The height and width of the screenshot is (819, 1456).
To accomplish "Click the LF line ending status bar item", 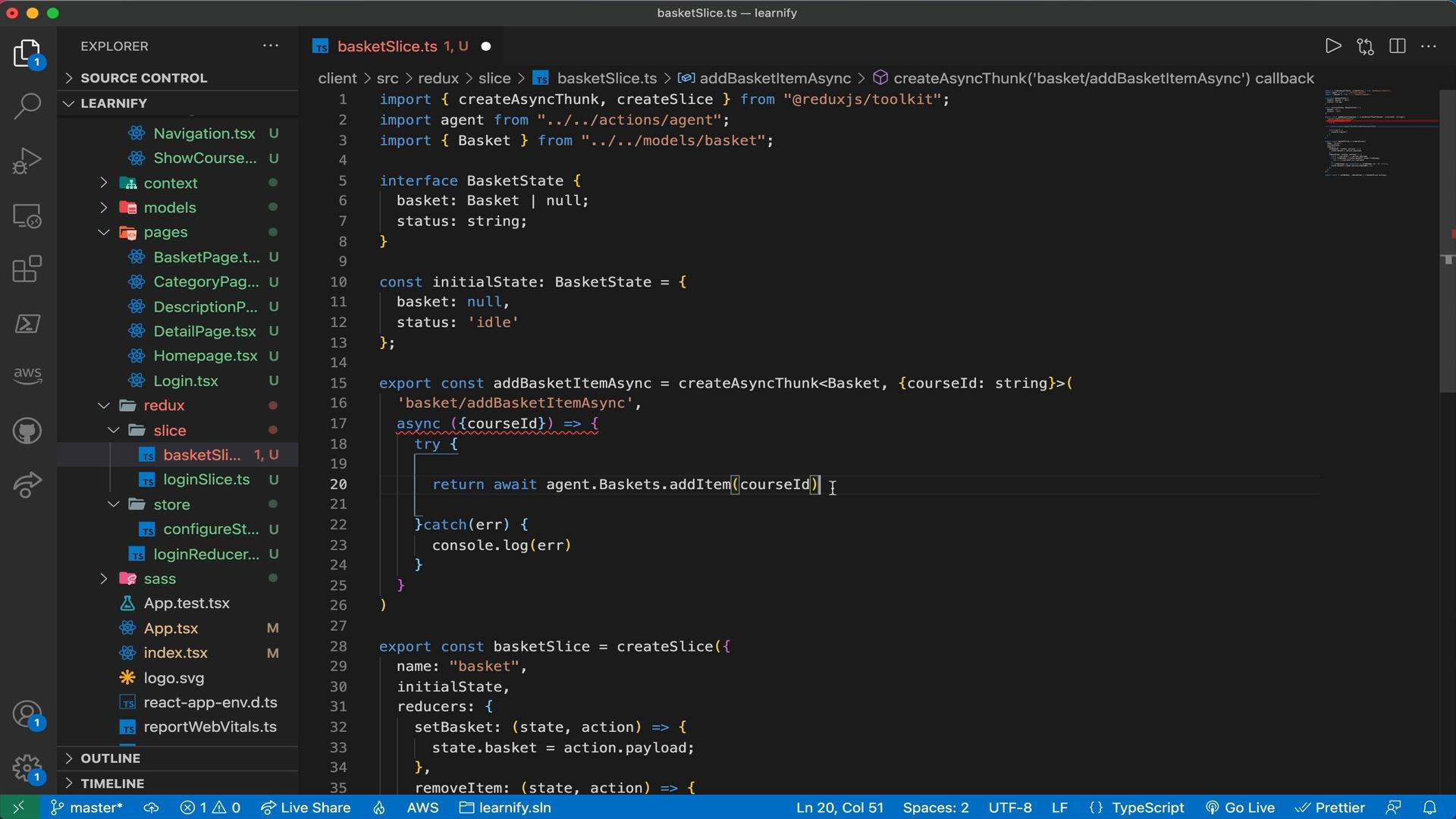I will 1060,808.
